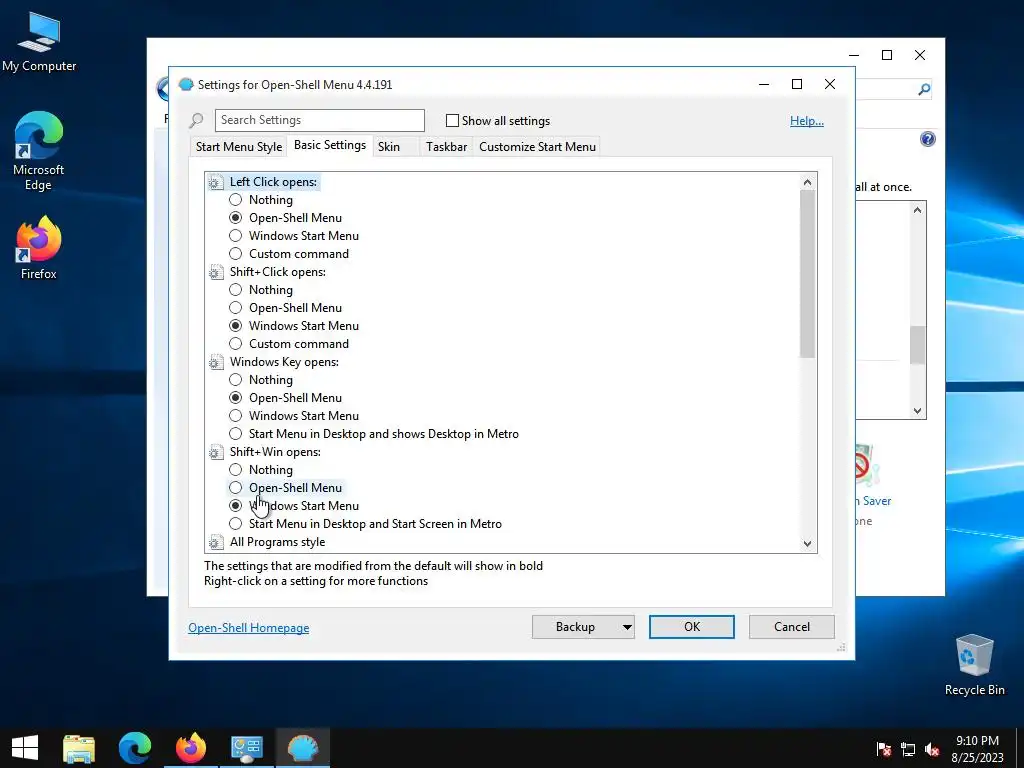Click the Screen Saver icon in background window
Screen dimensions: 1024x768
pyautogui.click(x=867, y=465)
